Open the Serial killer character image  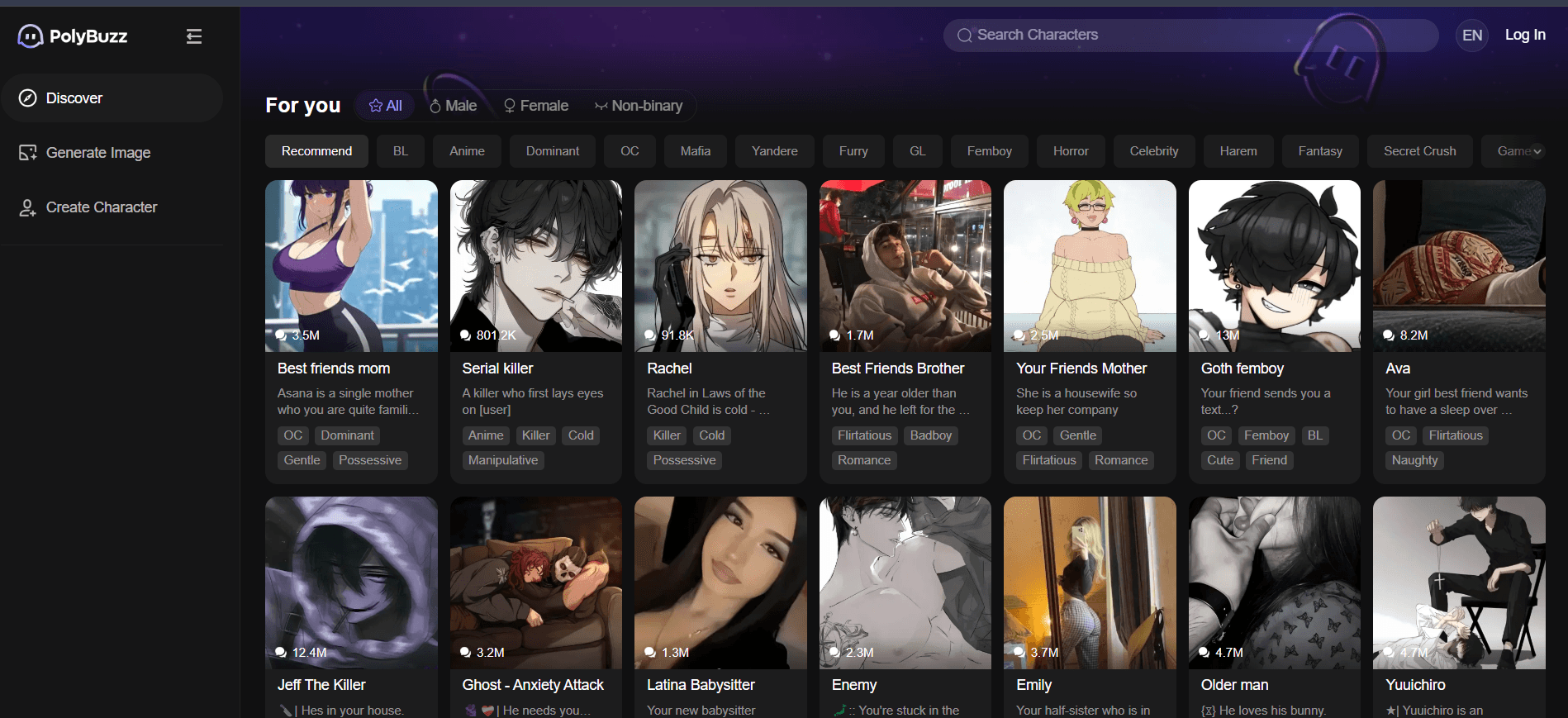[536, 266]
